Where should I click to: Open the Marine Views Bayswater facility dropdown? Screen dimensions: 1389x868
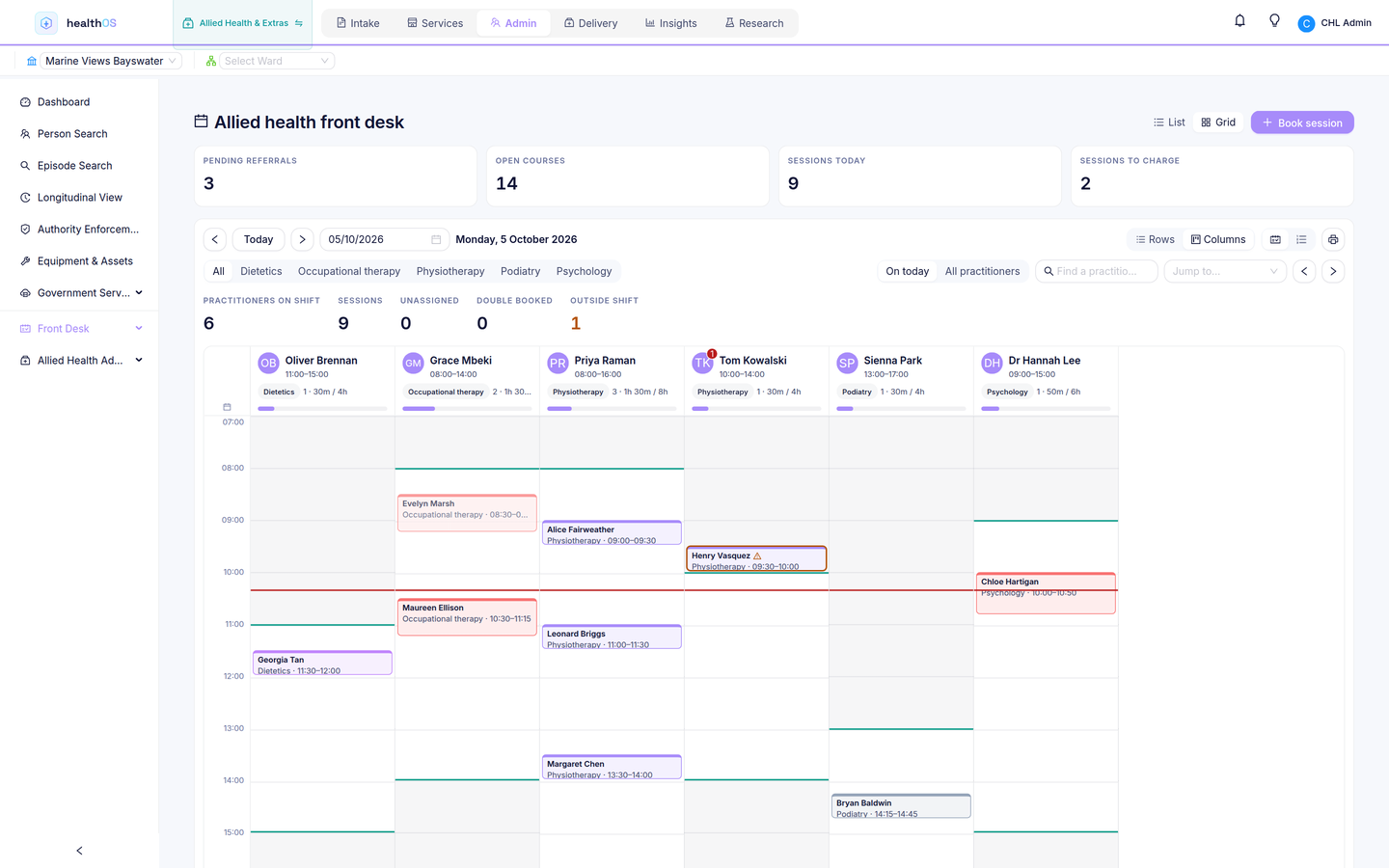(x=111, y=61)
